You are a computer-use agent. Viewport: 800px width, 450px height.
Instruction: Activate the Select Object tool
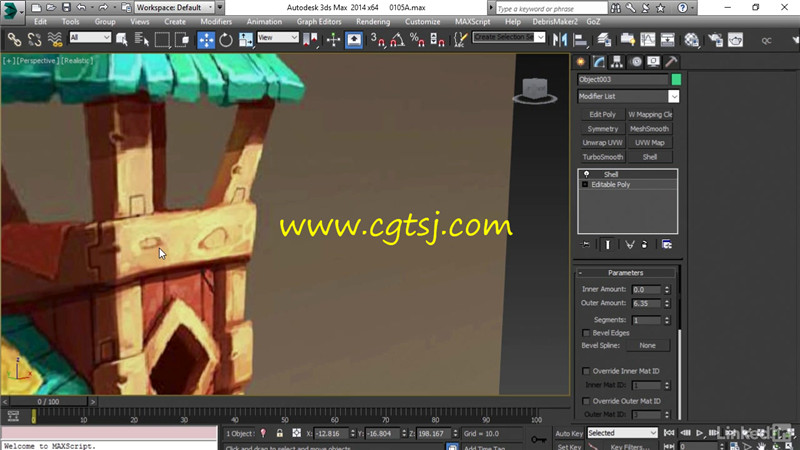click(x=122, y=40)
